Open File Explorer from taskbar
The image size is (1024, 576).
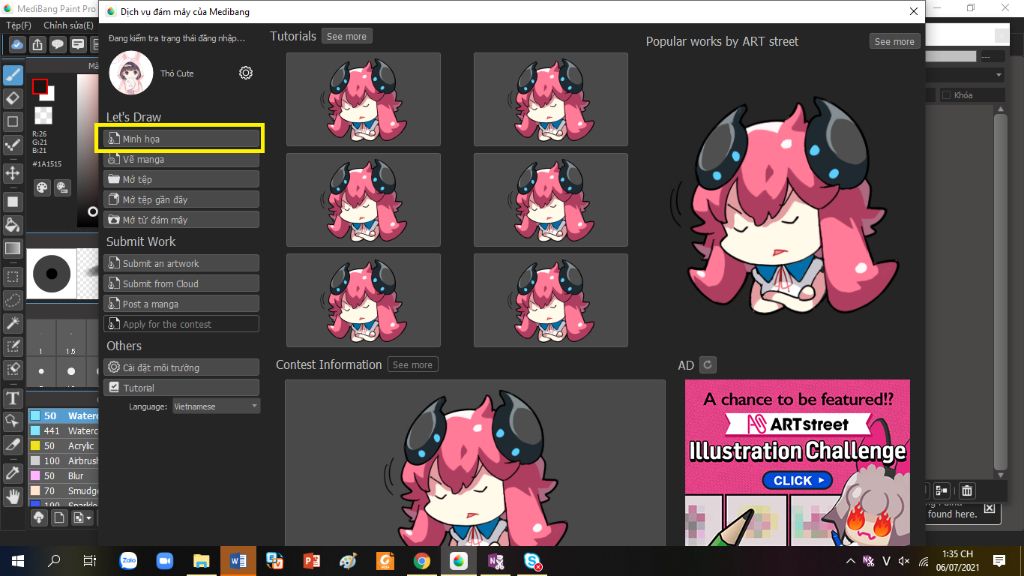pos(201,561)
